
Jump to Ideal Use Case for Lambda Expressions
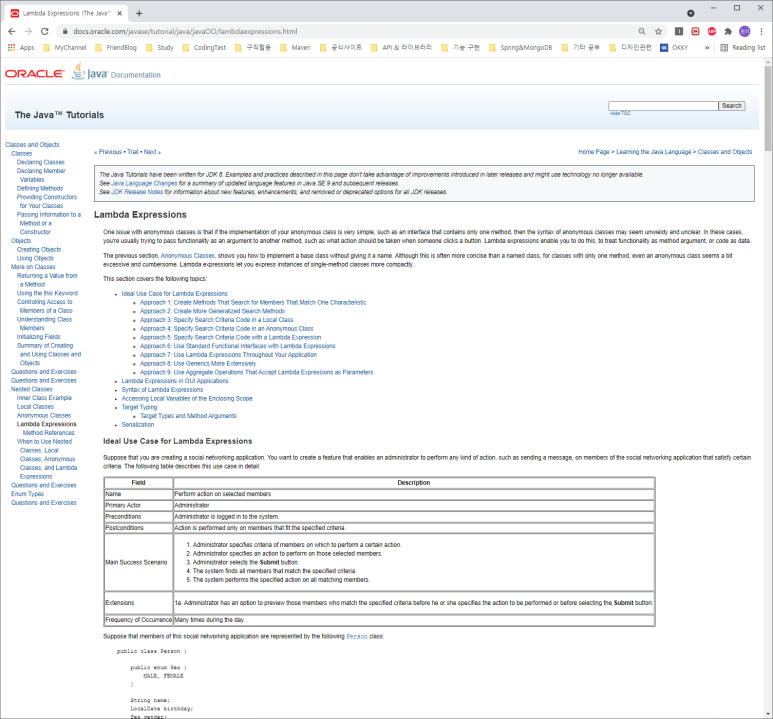tap(175, 293)
